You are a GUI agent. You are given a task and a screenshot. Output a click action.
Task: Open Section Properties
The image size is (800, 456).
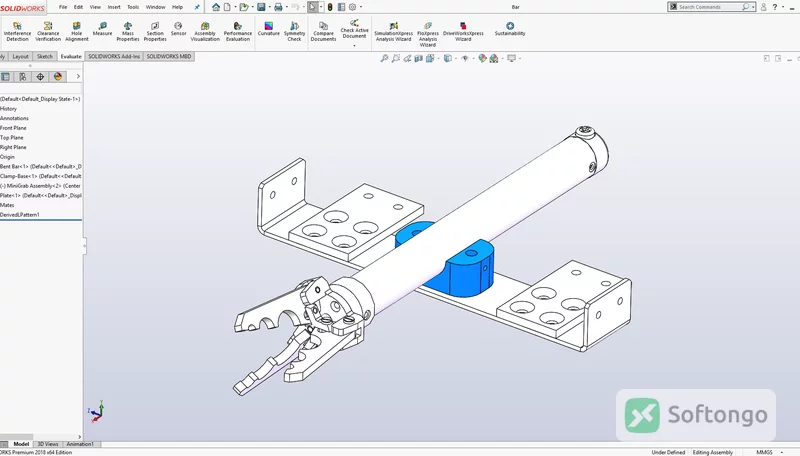click(155, 32)
